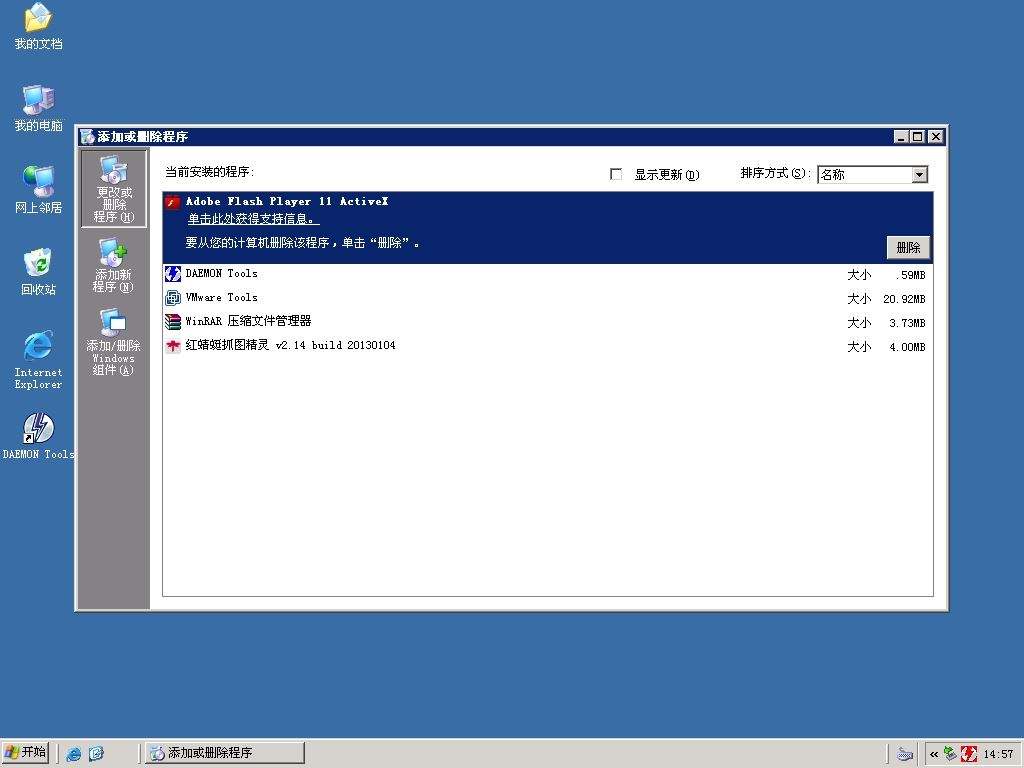
Task: Select the DAEMON Tools row text
Action: [x=221, y=274]
